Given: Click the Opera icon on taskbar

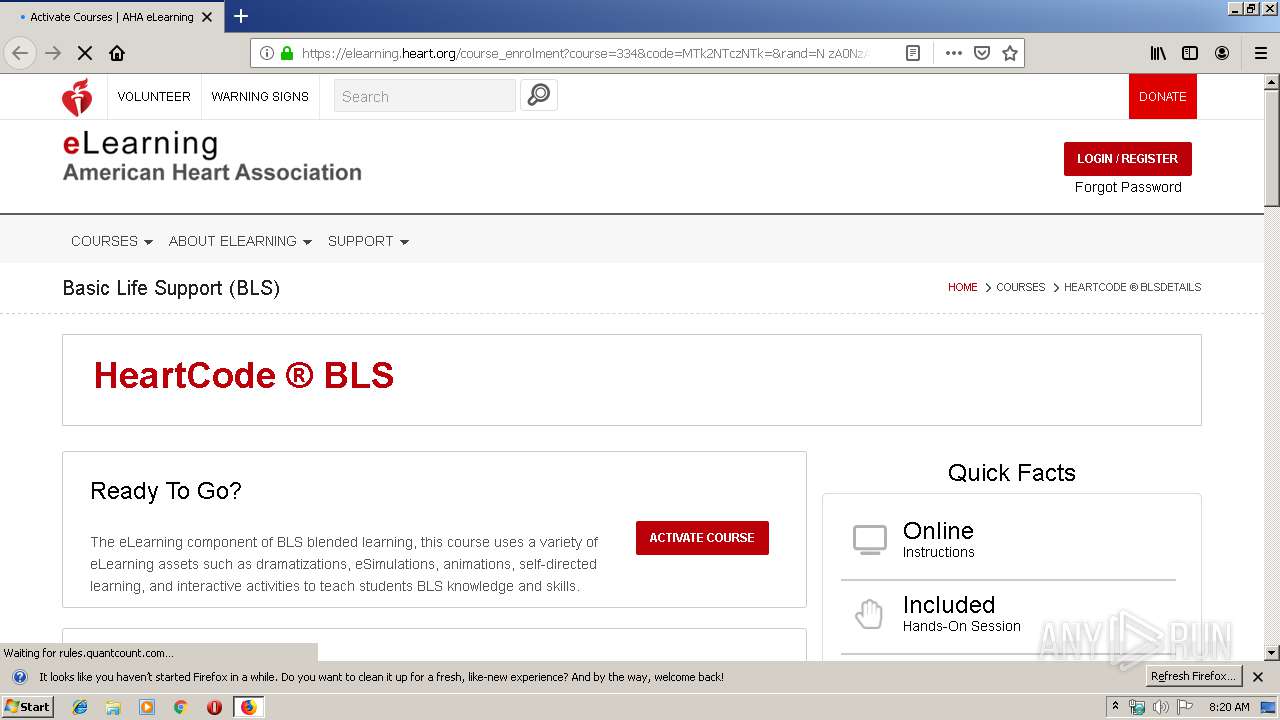Looking at the screenshot, I should coord(214,707).
